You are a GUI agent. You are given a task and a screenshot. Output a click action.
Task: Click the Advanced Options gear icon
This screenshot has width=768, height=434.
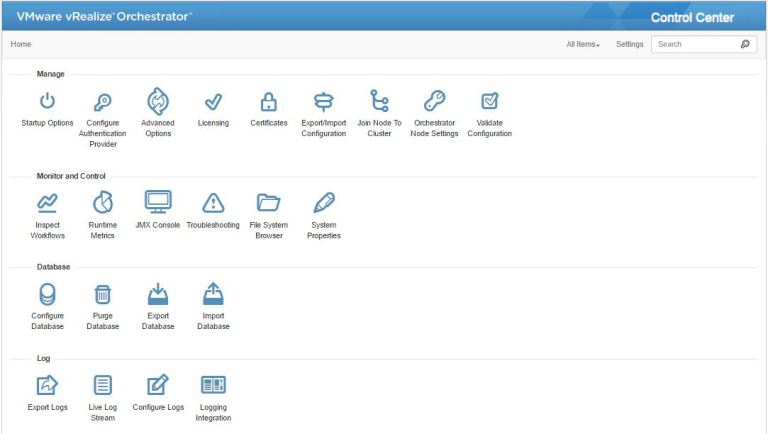pos(158,101)
